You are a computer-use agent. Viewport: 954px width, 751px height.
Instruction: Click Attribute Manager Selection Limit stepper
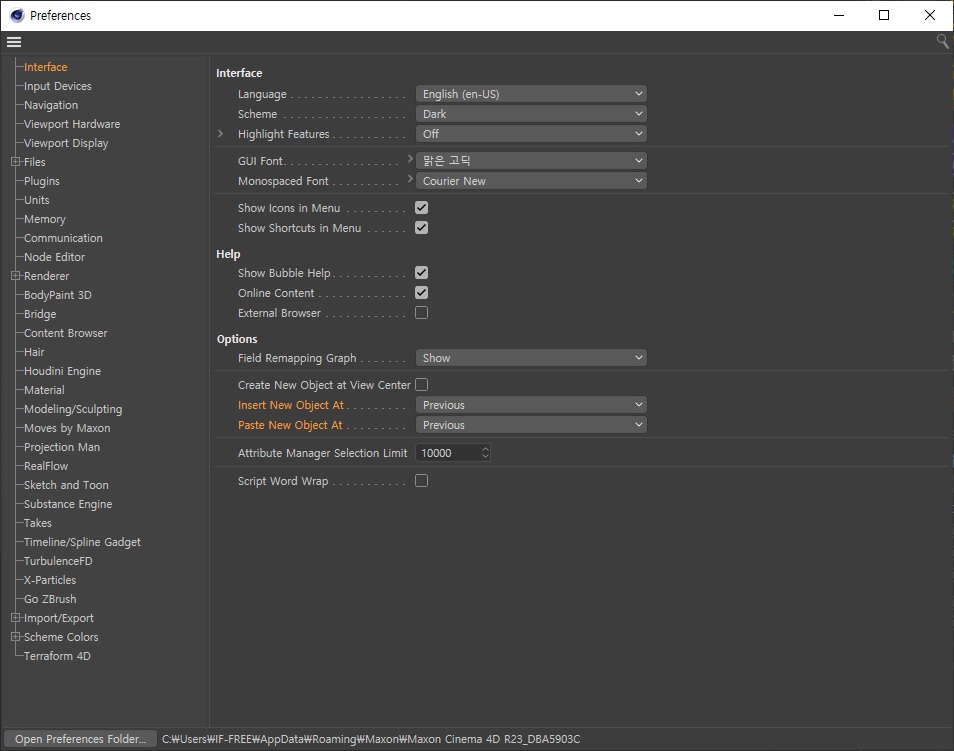[485, 453]
